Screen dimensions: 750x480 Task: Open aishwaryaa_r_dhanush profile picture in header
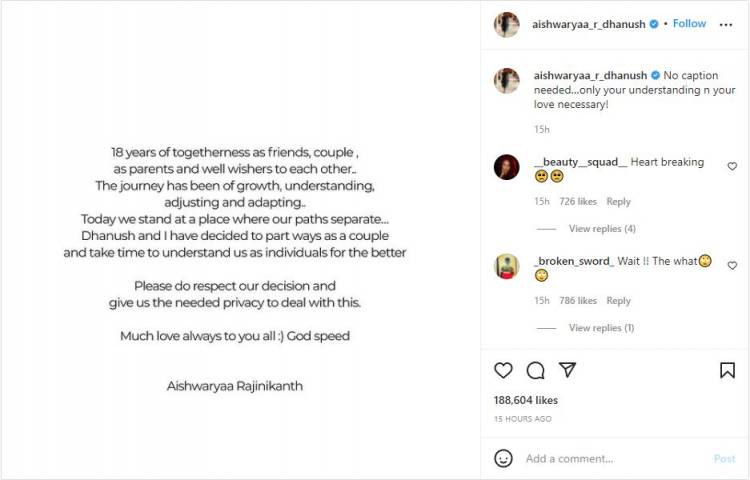click(507, 25)
